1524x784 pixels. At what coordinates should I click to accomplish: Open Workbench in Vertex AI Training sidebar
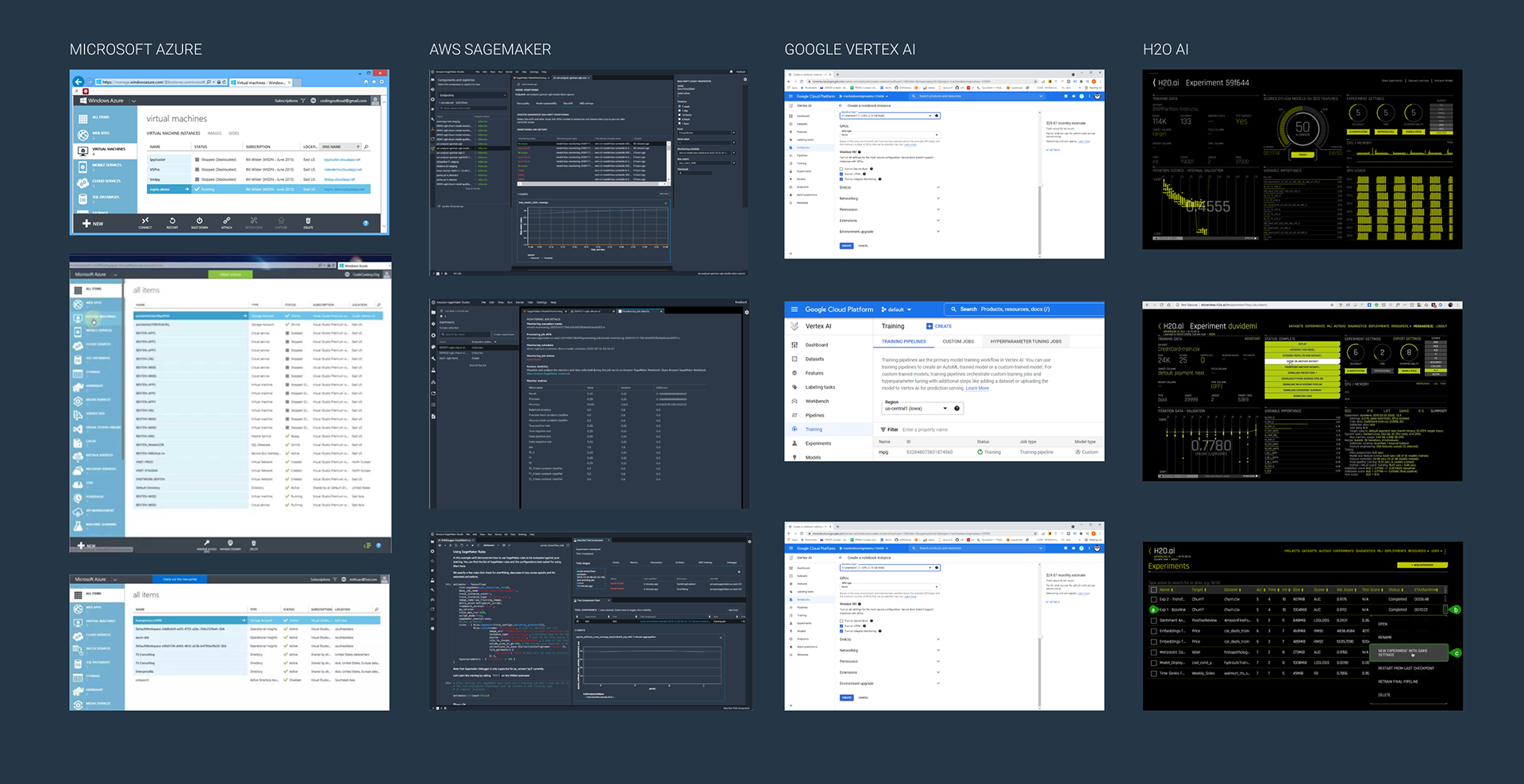(x=817, y=402)
